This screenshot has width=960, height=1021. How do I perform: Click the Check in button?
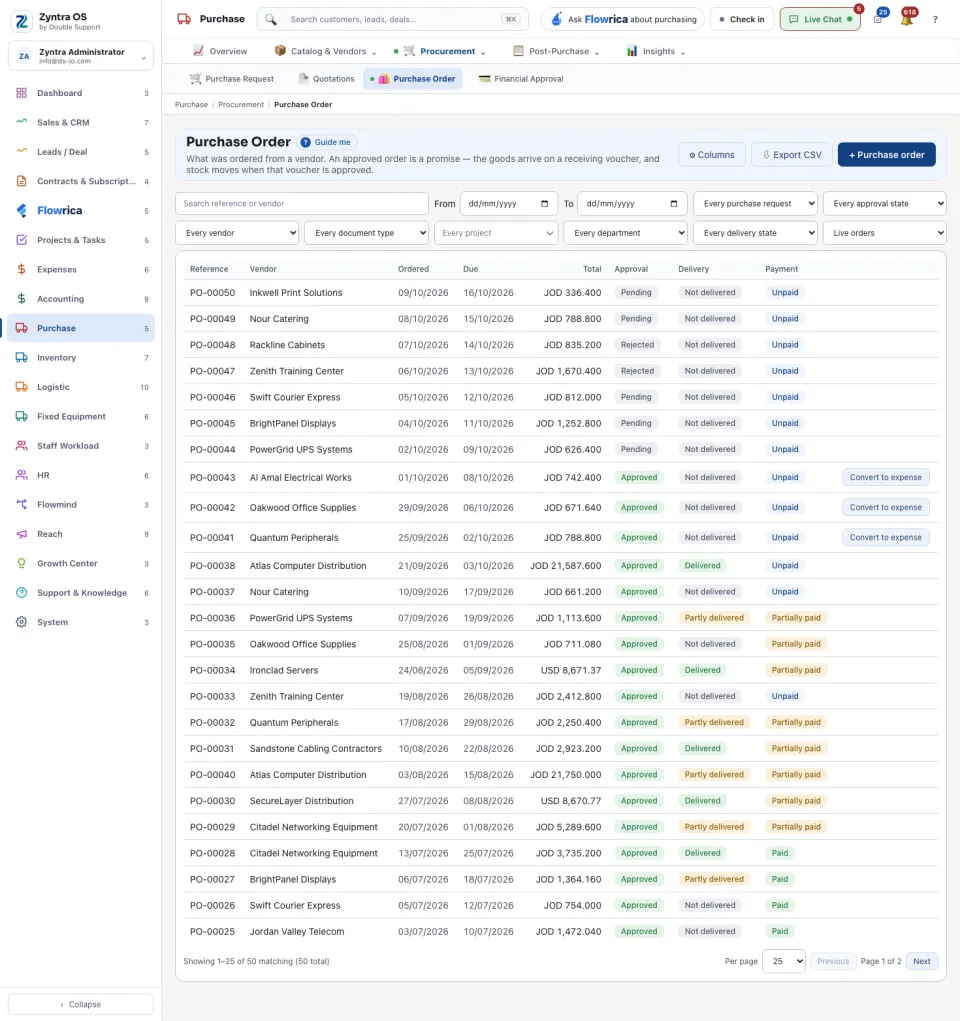tap(742, 20)
